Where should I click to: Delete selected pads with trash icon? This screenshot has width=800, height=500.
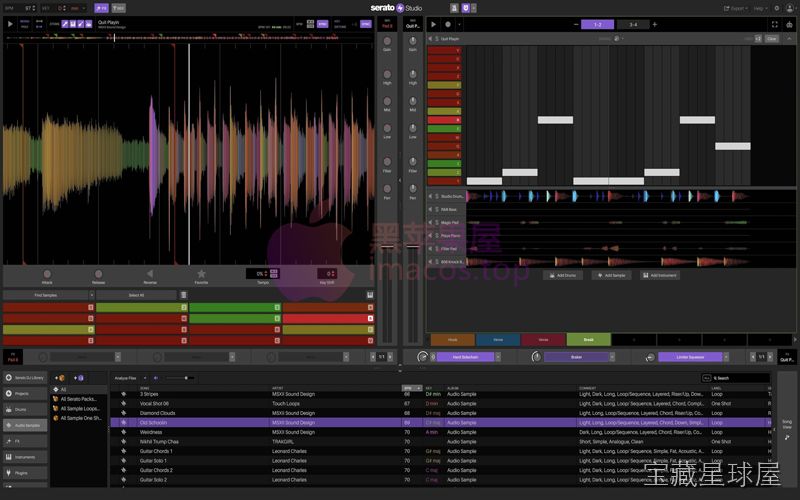(184, 295)
